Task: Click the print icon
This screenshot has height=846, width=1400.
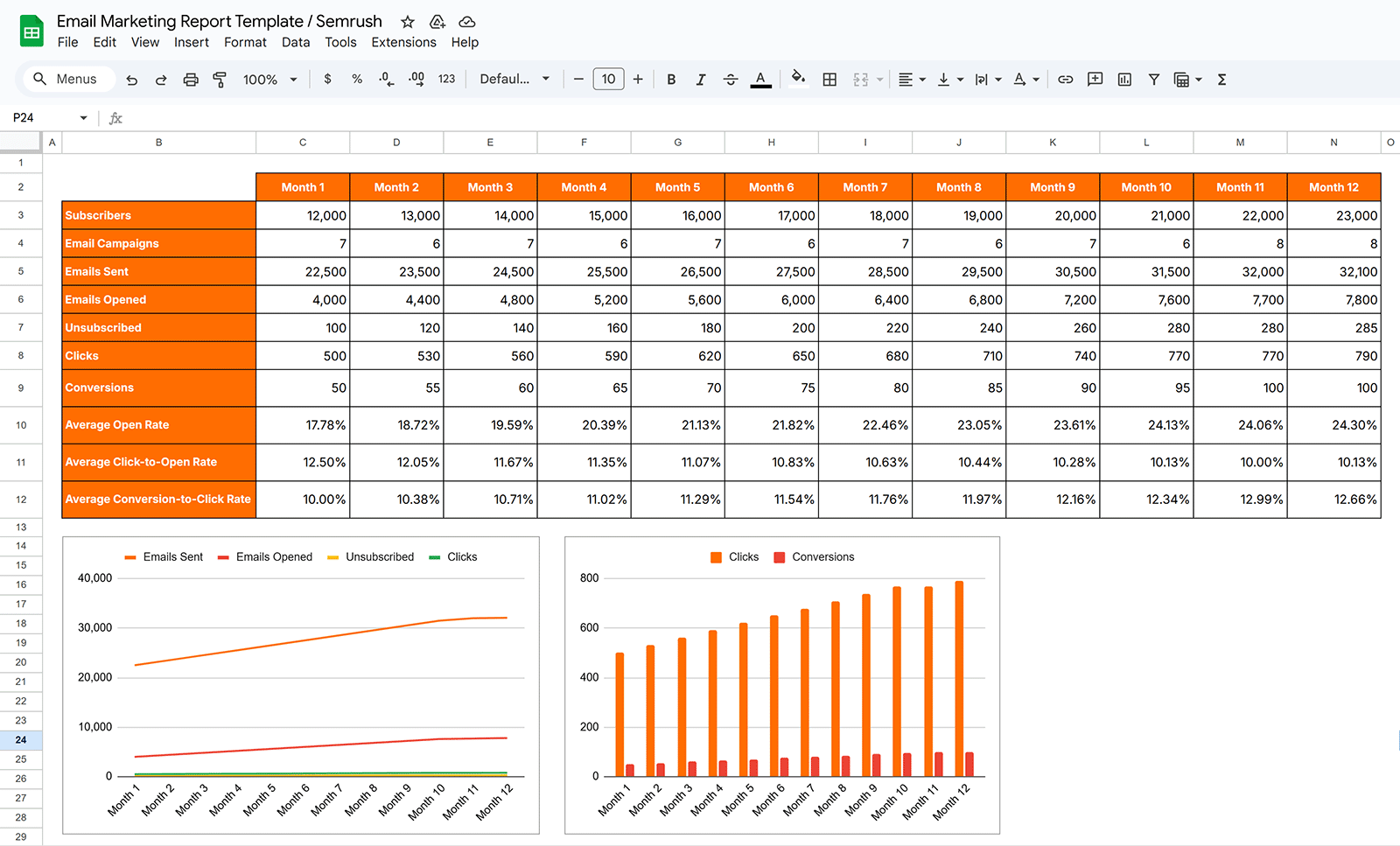Action: coord(191,79)
